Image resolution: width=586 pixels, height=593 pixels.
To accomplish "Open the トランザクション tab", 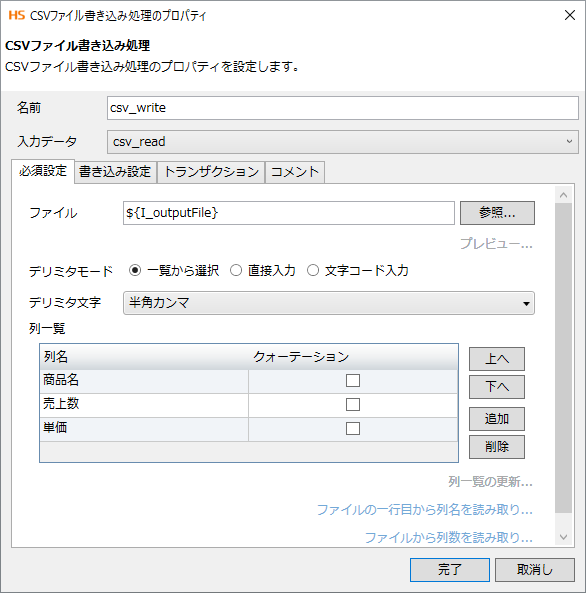I will pos(211,172).
